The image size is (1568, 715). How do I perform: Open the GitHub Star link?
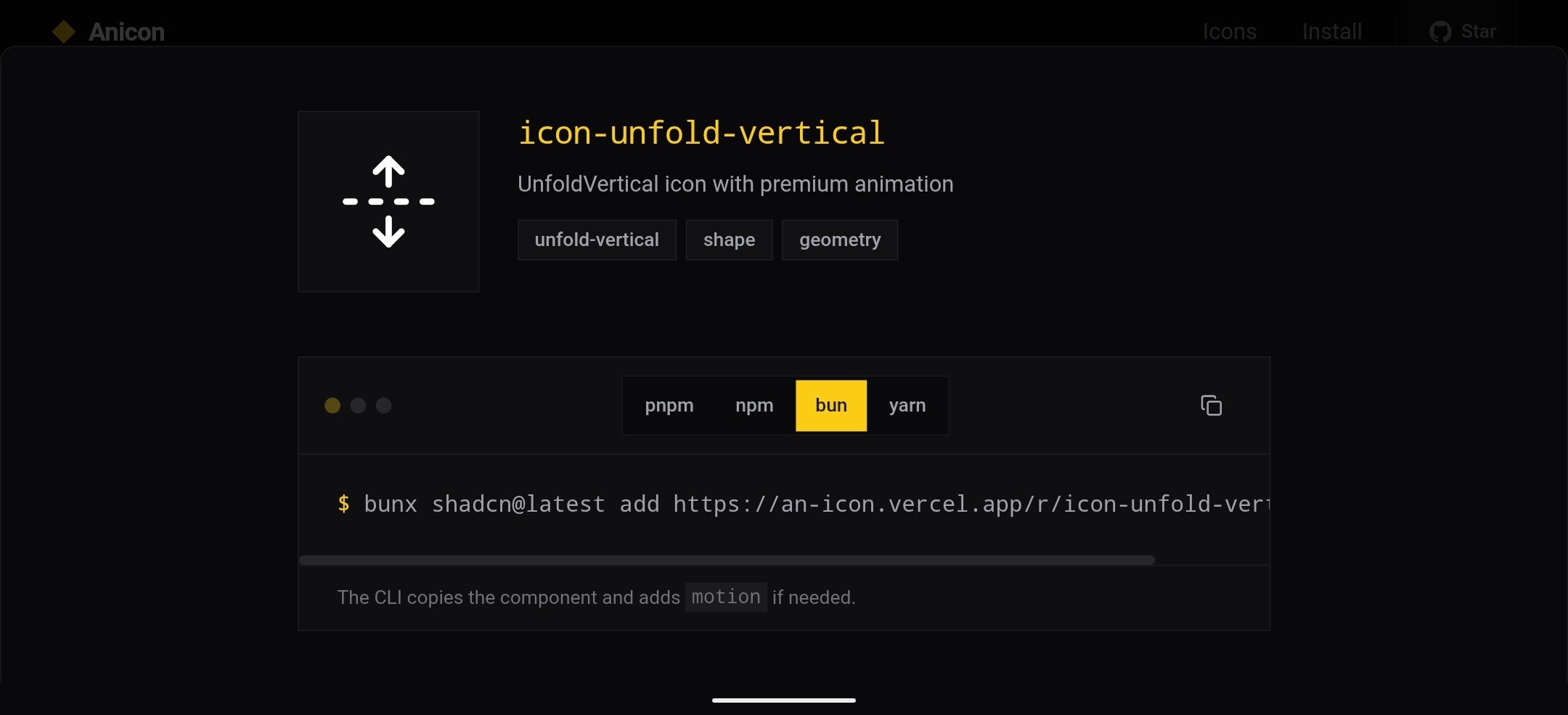tap(1463, 31)
